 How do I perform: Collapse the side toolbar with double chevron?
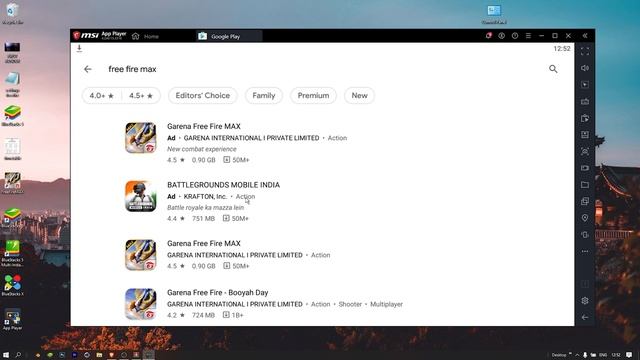point(585,36)
